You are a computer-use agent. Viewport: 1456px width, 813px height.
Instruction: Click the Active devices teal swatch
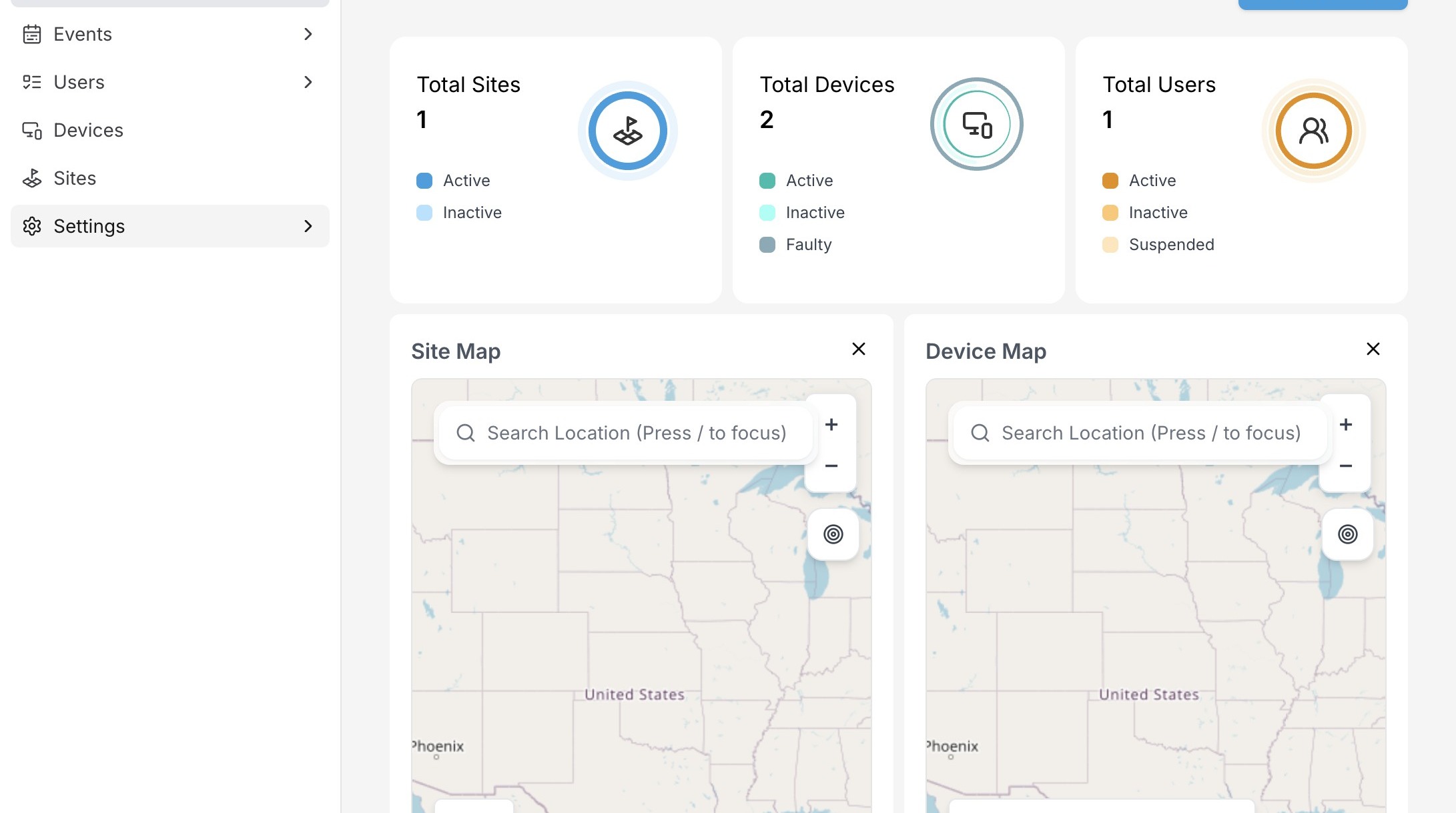tap(767, 181)
